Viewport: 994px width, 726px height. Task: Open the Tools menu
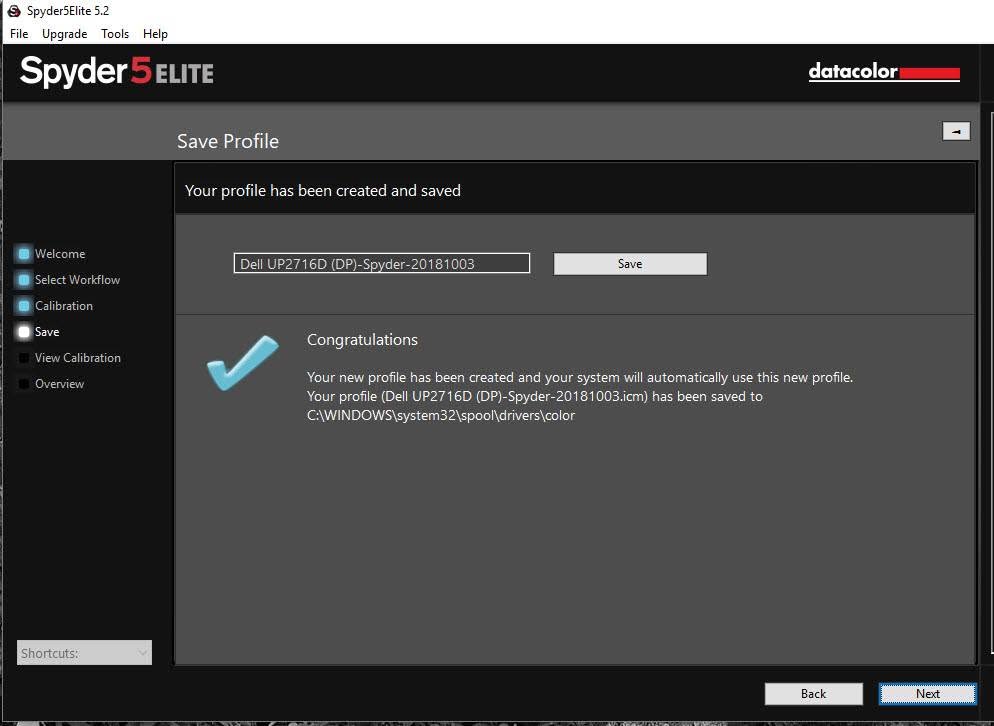point(115,34)
